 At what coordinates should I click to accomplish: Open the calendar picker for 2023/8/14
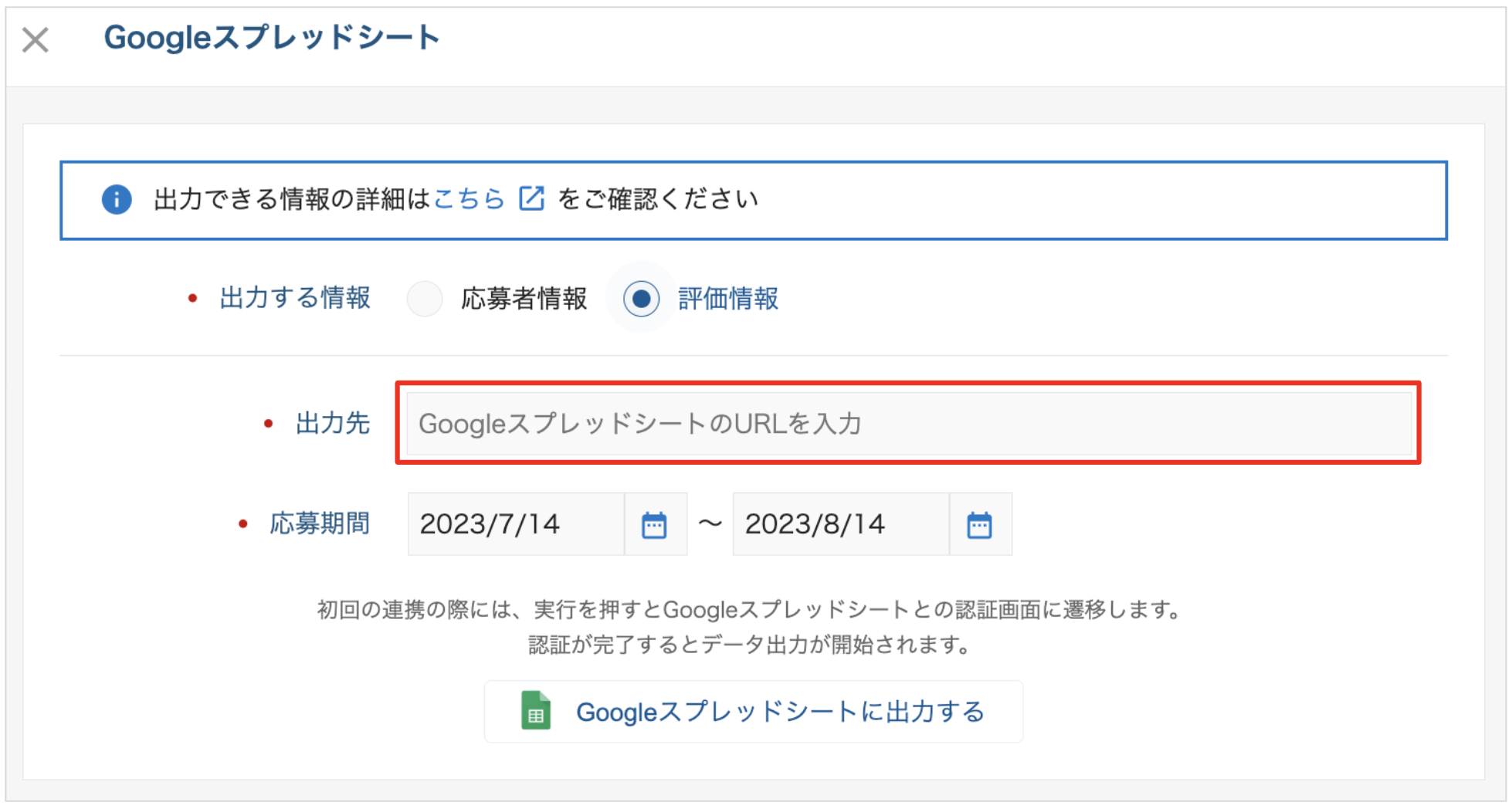coord(980,525)
